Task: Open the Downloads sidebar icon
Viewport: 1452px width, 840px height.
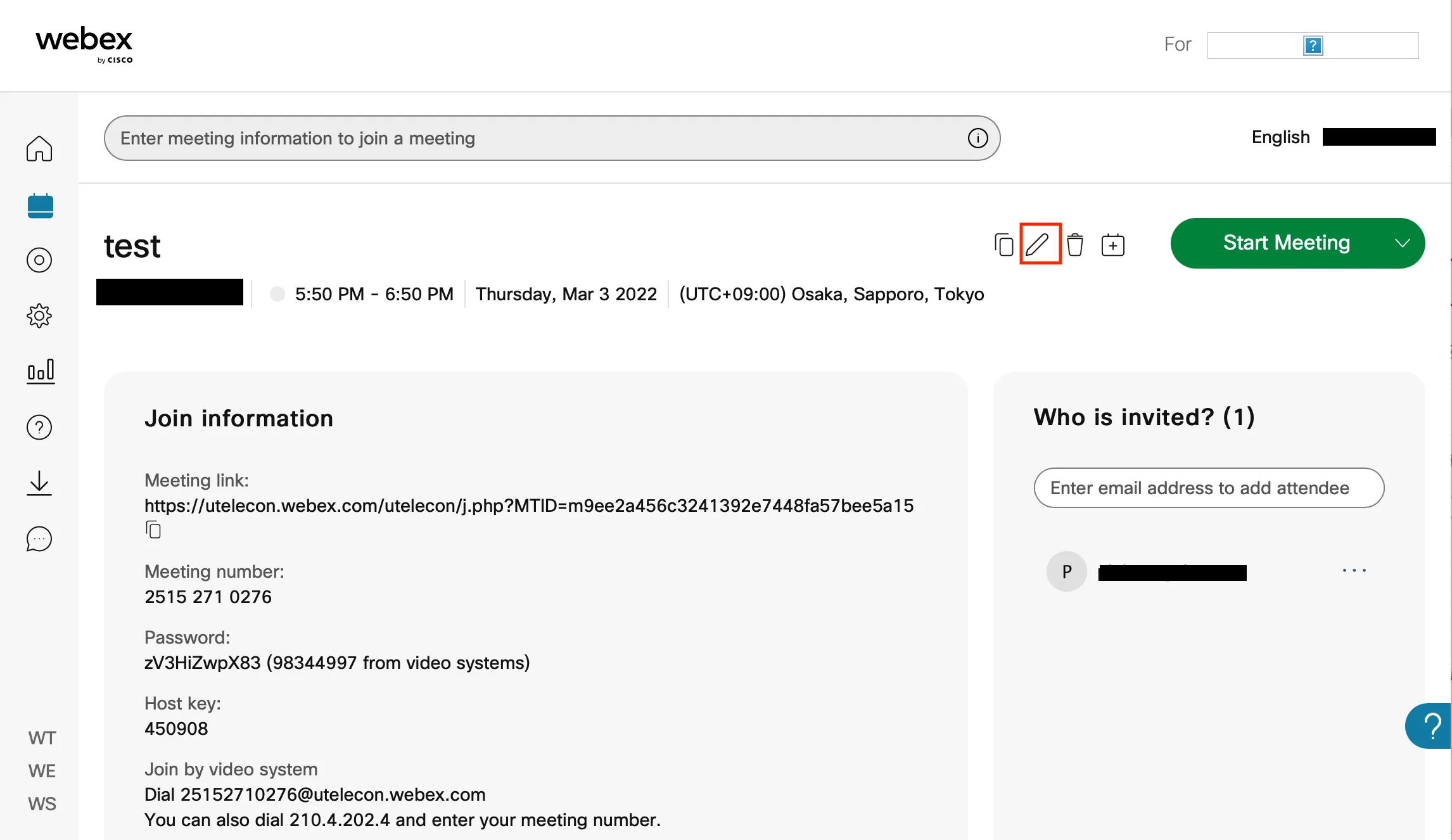Action: (39, 483)
